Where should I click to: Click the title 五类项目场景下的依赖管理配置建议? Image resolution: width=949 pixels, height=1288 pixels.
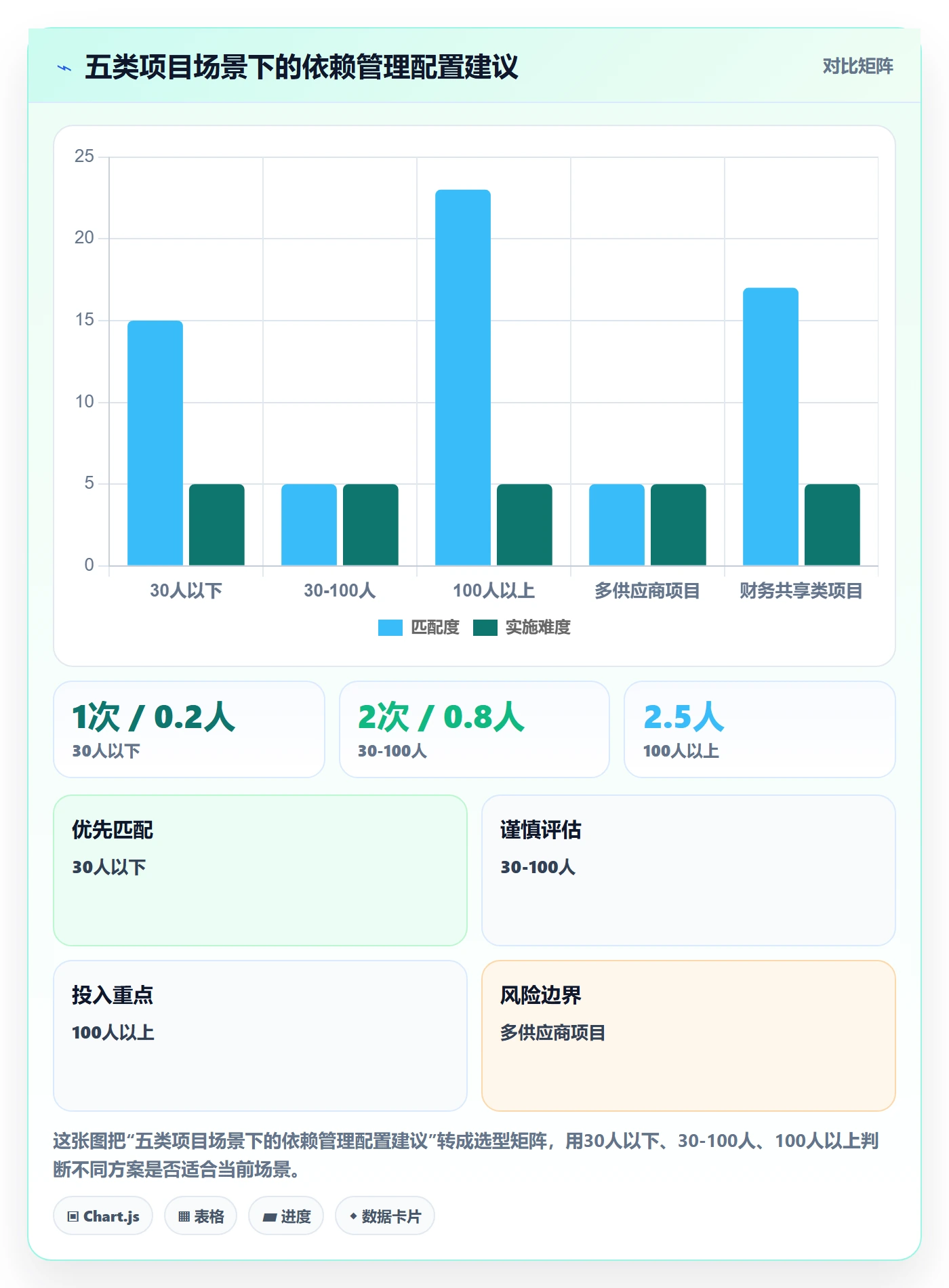coord(302,67)
